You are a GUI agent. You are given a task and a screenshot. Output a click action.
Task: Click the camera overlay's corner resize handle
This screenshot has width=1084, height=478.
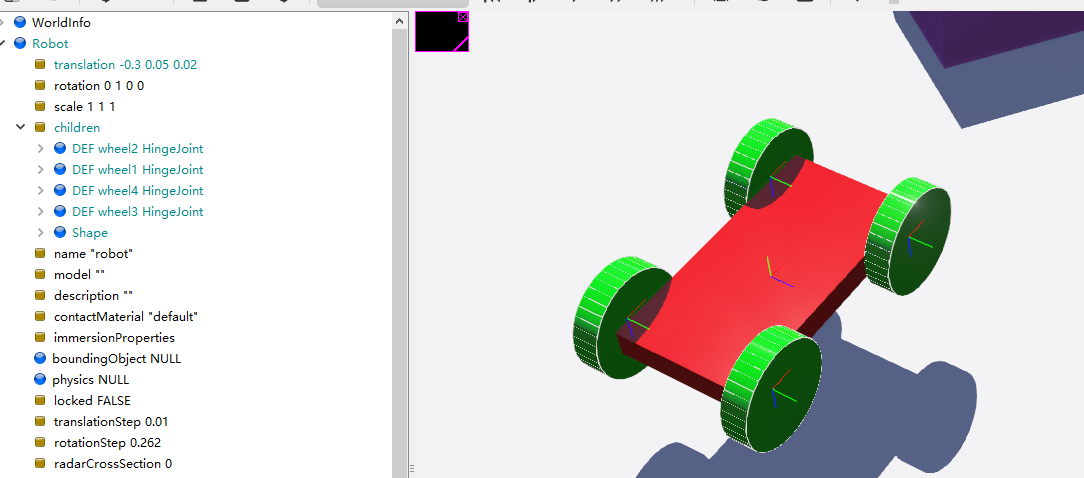[462, 45]
